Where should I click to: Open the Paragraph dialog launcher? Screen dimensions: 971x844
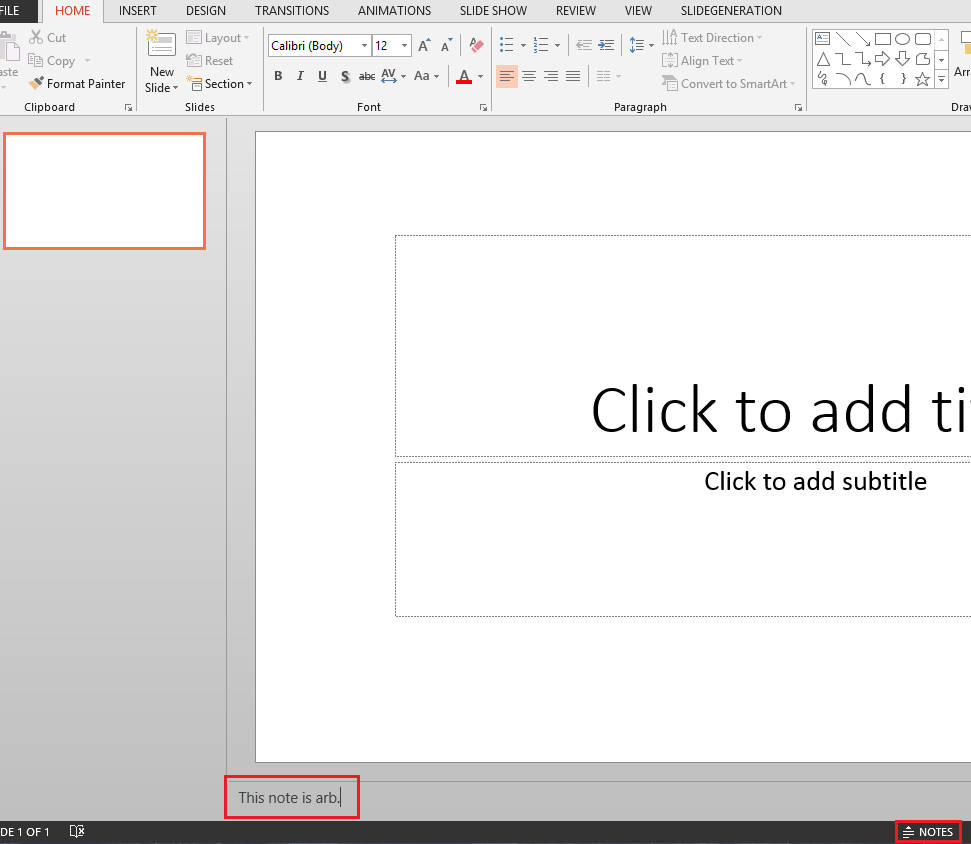[798, 108]
